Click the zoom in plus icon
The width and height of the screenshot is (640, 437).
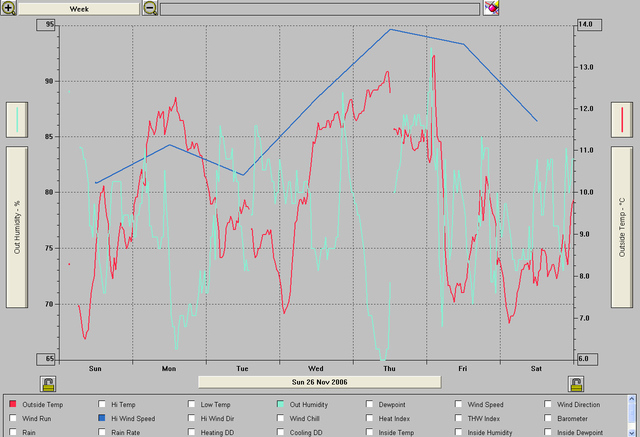pos(9,8)
